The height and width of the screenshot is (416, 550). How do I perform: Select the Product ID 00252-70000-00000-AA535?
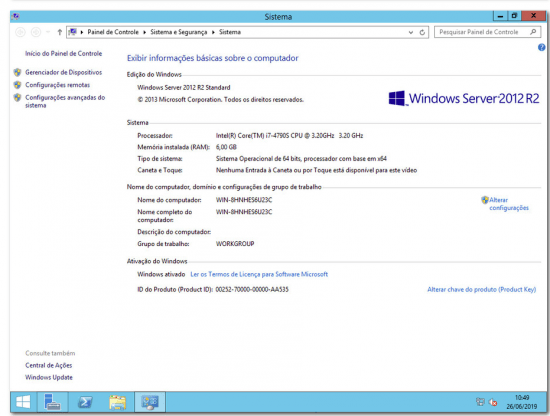click(252, 289)
